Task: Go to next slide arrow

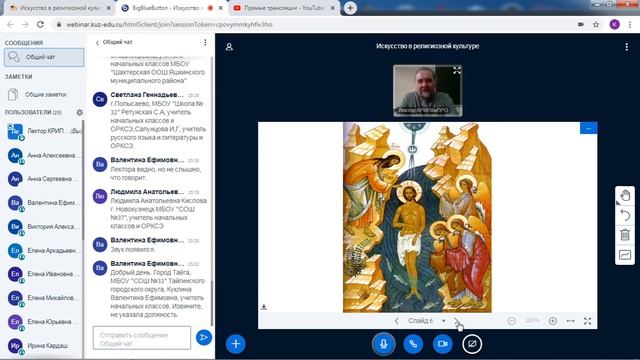Action: point(457,321)
